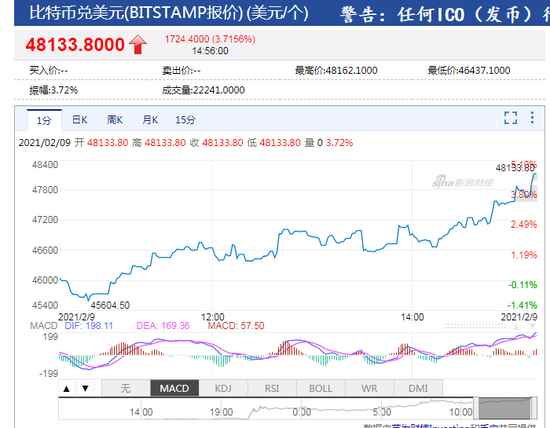This screenshot has width=550, height=428.
Task: Click the 14:00 chart axis label
Action: [412, 317]
